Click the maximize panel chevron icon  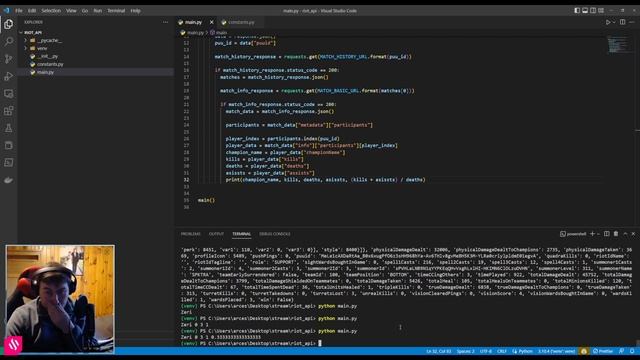coord(625,234)
